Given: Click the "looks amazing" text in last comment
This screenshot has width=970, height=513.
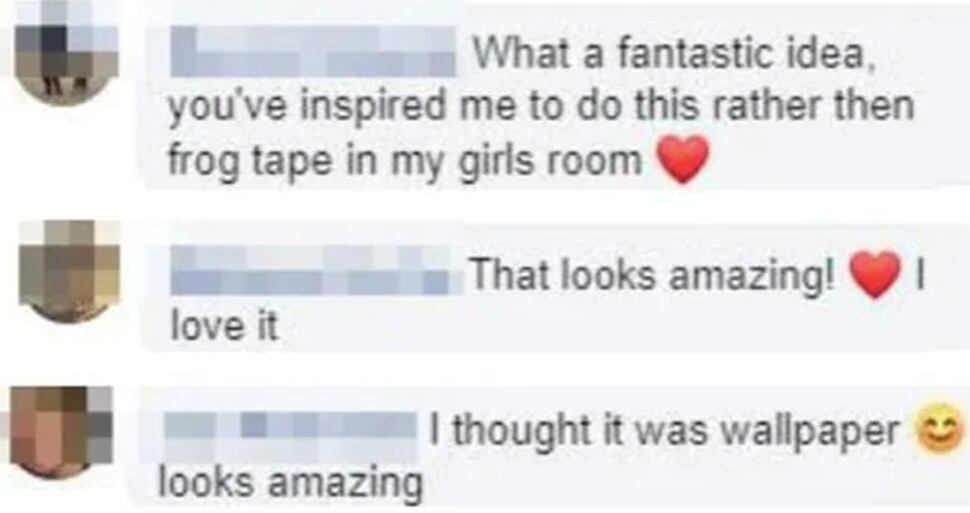Looking at the screenshot, I should click(291, 484).
